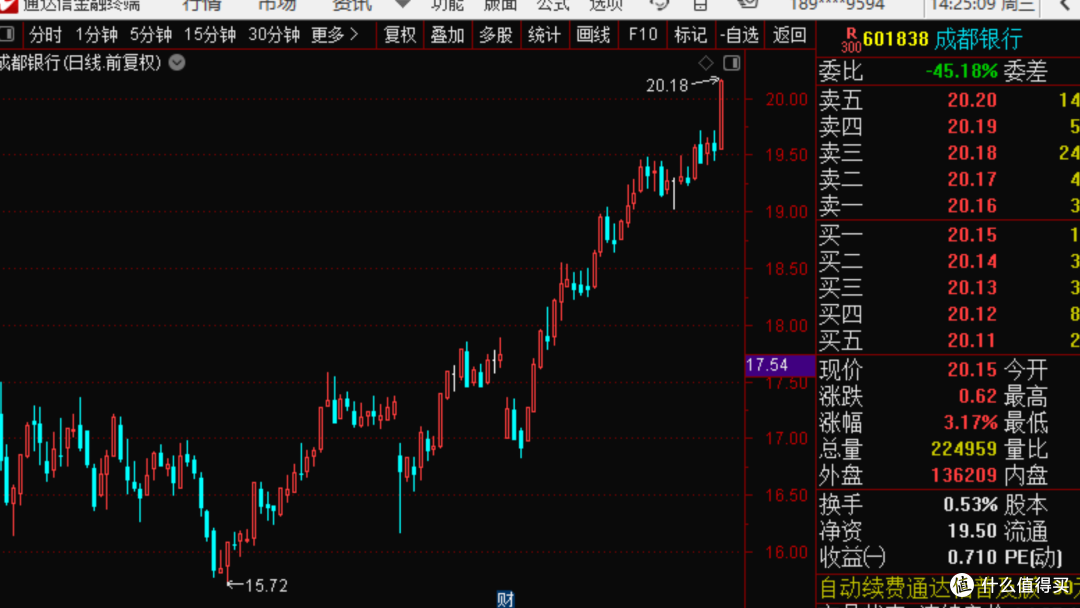1080x608 pixels.
Task: Click the 16.00 price axis label
Action: [x=787, y=553]
